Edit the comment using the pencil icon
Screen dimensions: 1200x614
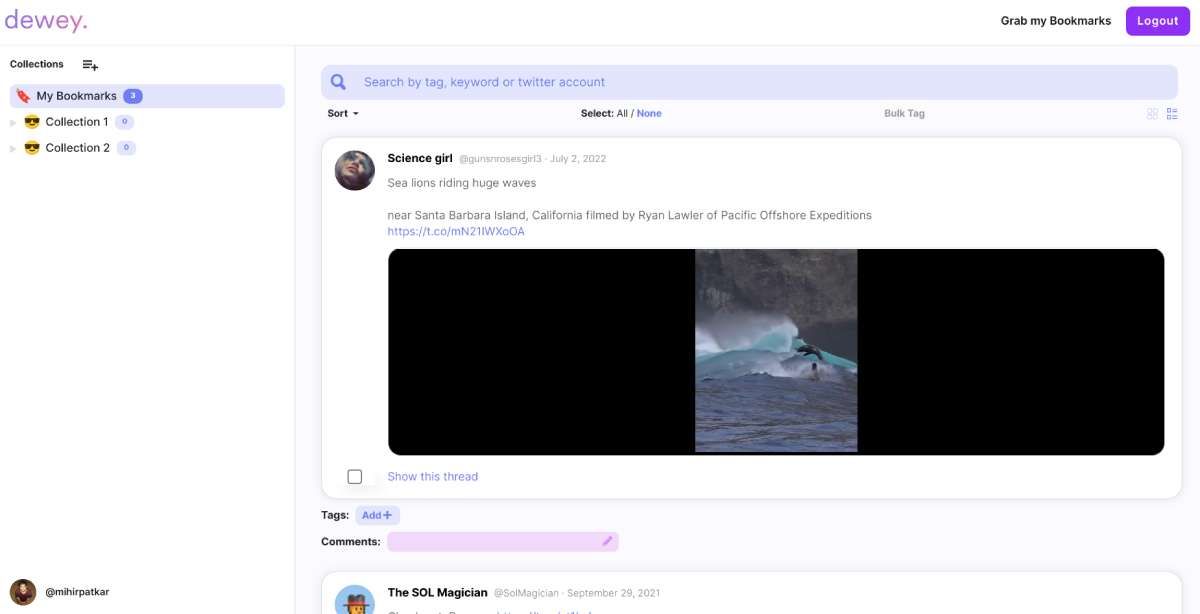pyautogui.click(x=606, y=540)
